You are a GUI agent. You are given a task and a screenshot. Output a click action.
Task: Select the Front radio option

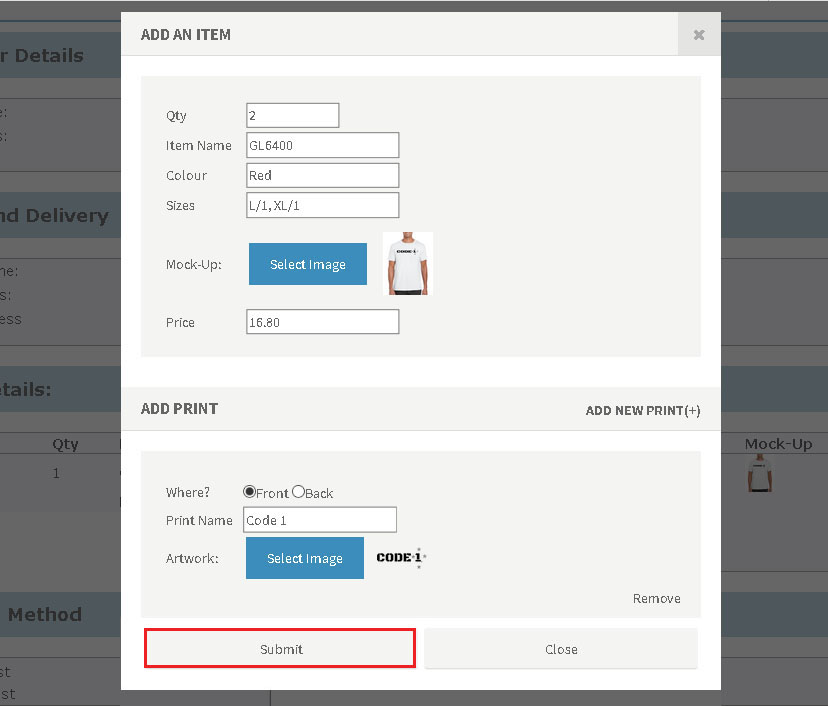pos(249,492)
